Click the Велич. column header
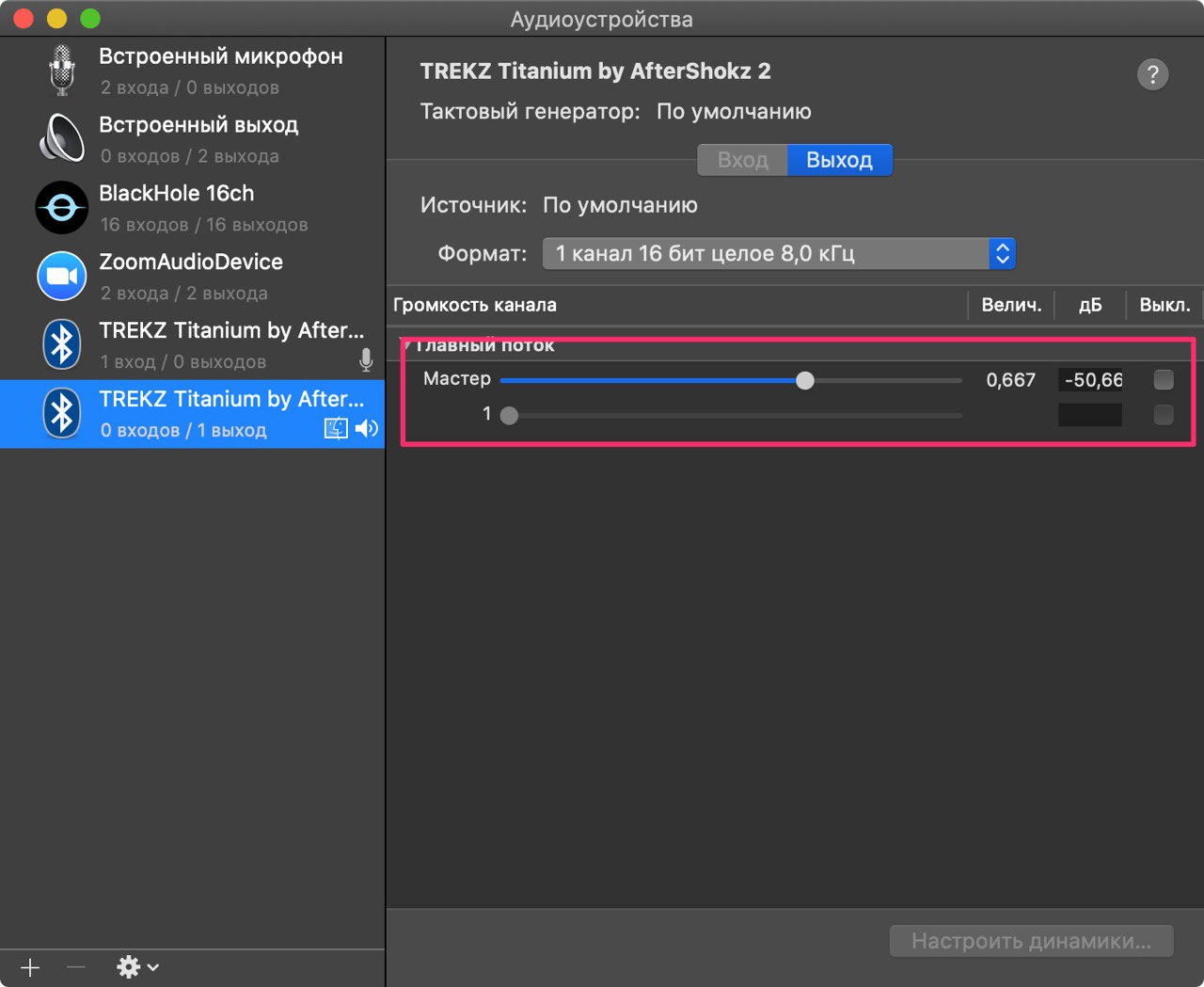The width and height of the screenshot is (1204, 987). point(1011,305)
